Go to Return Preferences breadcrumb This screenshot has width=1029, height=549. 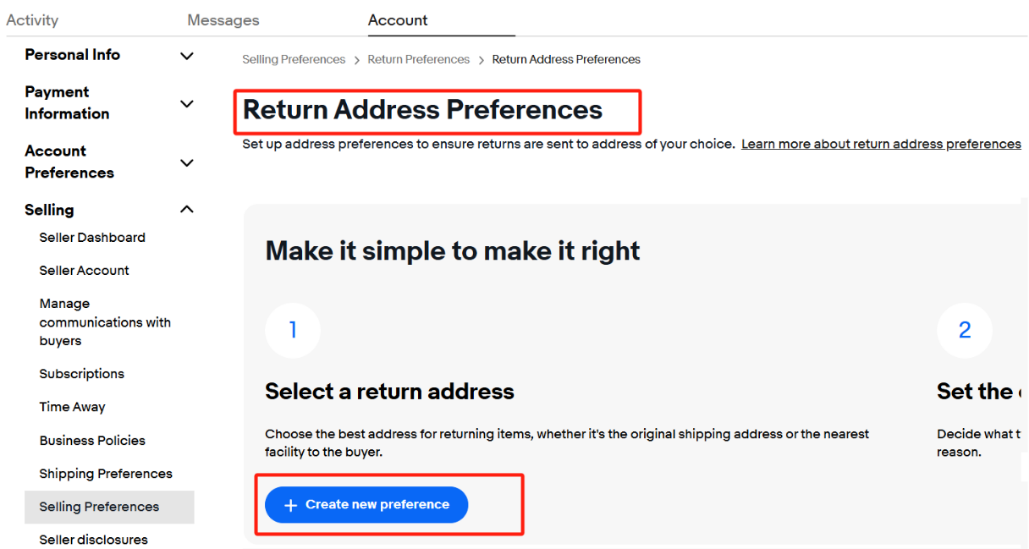(x=418, y=60)
